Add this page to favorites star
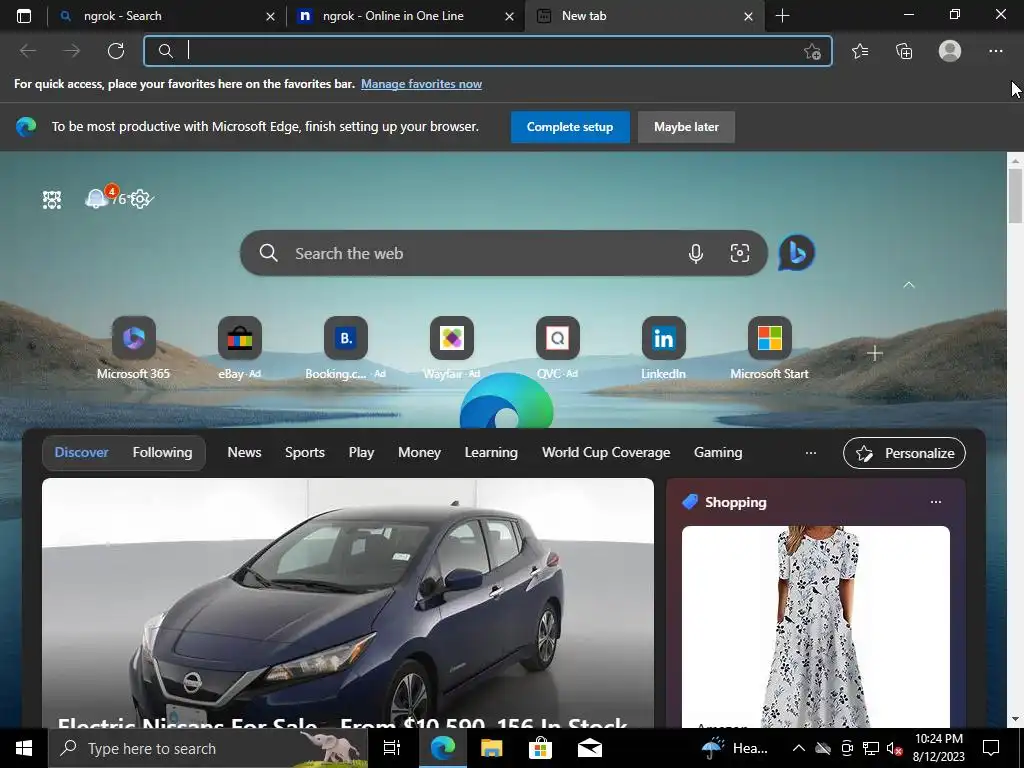Viewport: 1024px width, 768px height. point(812,52)
